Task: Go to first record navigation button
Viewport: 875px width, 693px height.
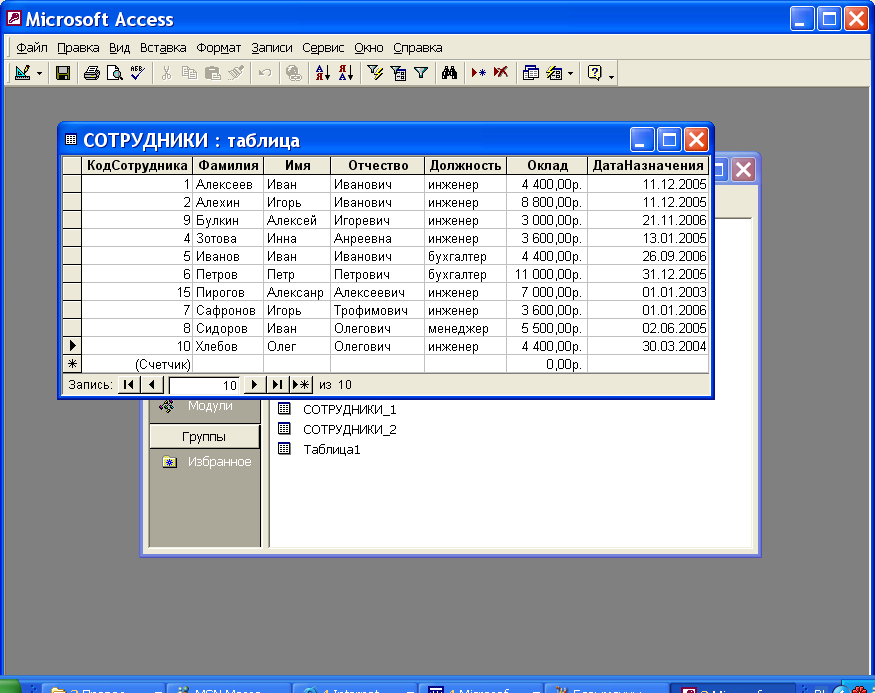Action: tap(129, 384)
